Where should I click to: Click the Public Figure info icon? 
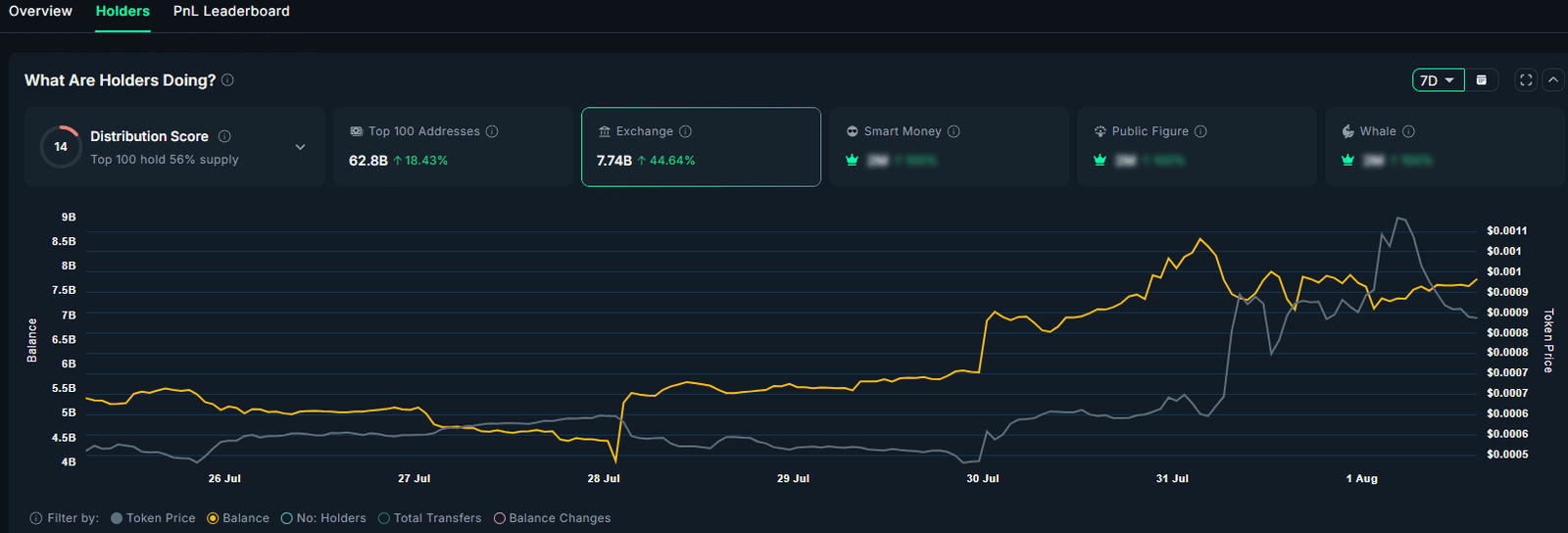point(1200,131)
